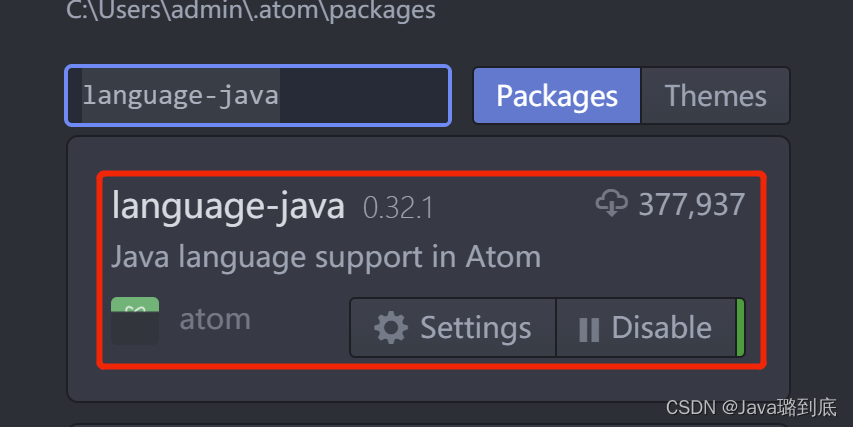Click the atom author name
This screenshot has width=853, height=427.
[x=215, y=319]
